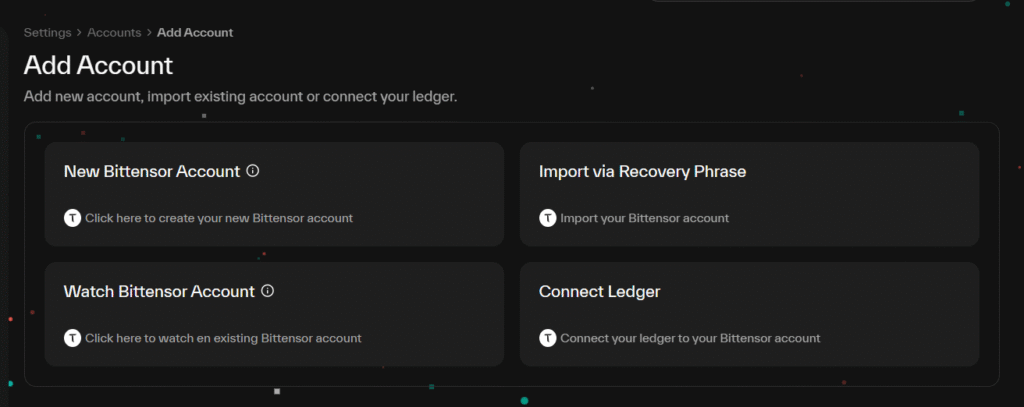Click the TAO logo in Import via Recovery Phrase card

click(x=547, y=218)
